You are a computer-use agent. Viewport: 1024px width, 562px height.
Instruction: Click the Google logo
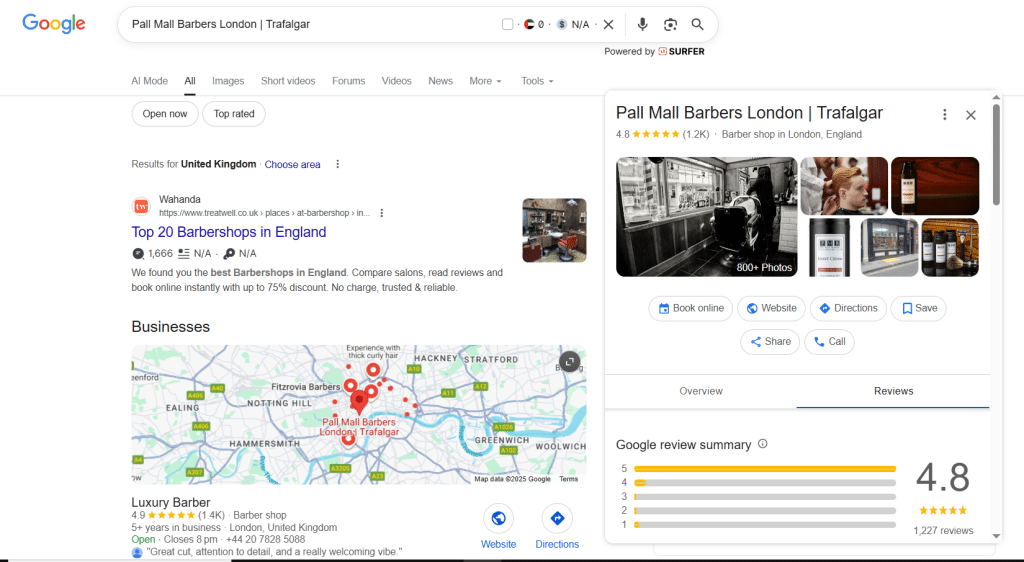54,23
